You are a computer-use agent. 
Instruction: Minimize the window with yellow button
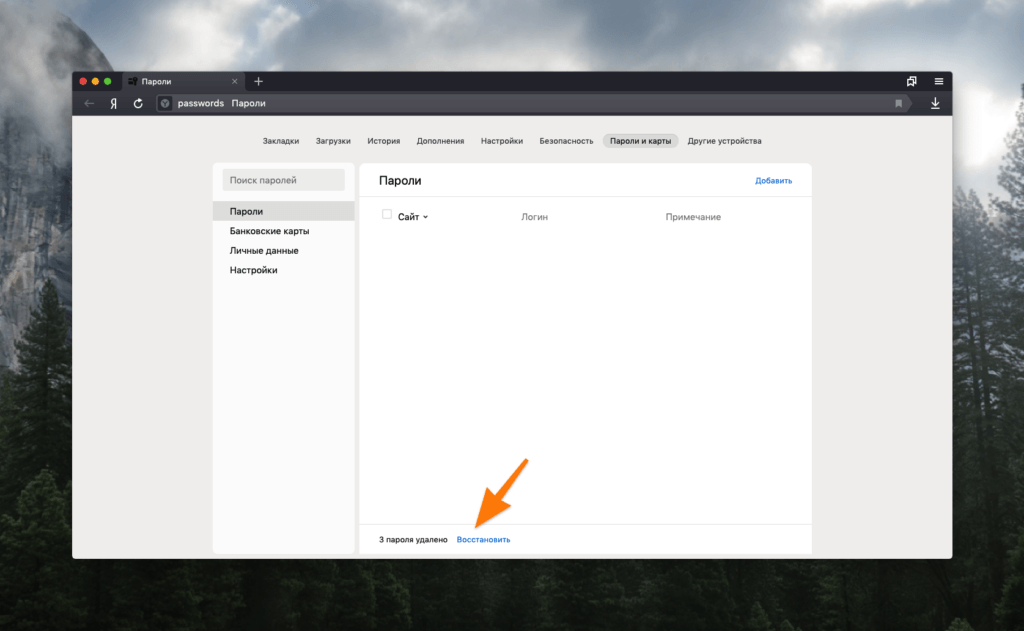tap(95, 82)
